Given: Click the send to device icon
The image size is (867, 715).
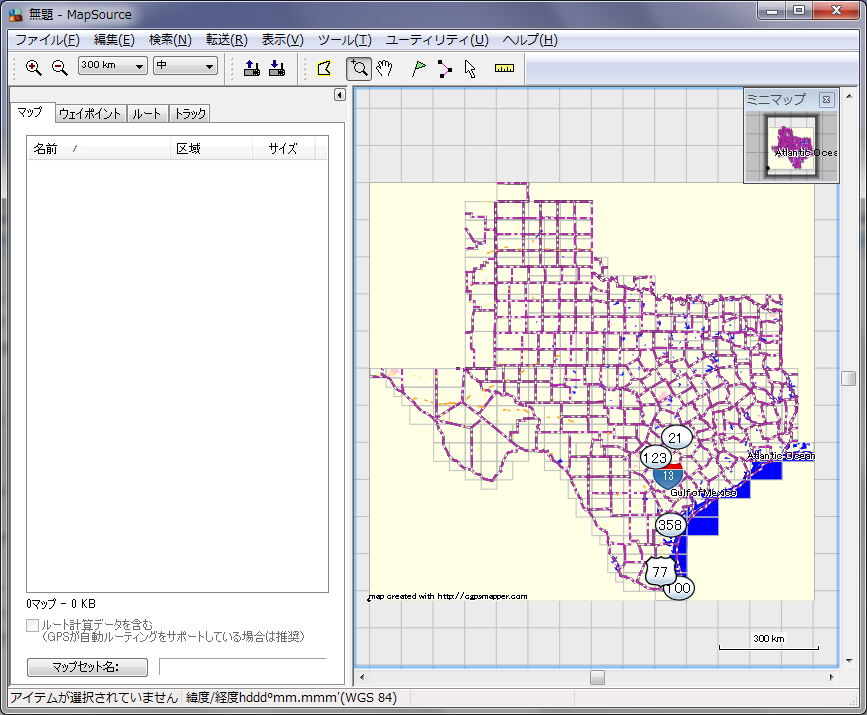Looking at the screenshot, I should 252,68.
